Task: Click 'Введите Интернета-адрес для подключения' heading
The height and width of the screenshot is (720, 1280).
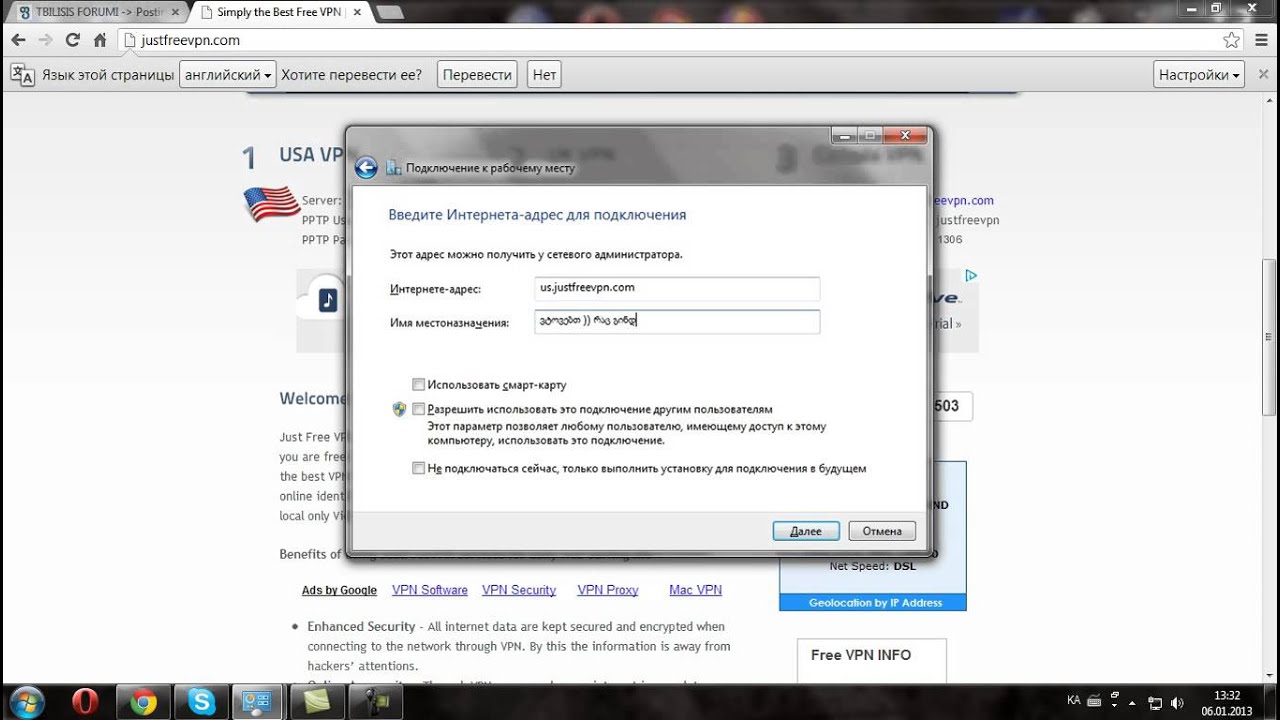Action: click(537, 215)
